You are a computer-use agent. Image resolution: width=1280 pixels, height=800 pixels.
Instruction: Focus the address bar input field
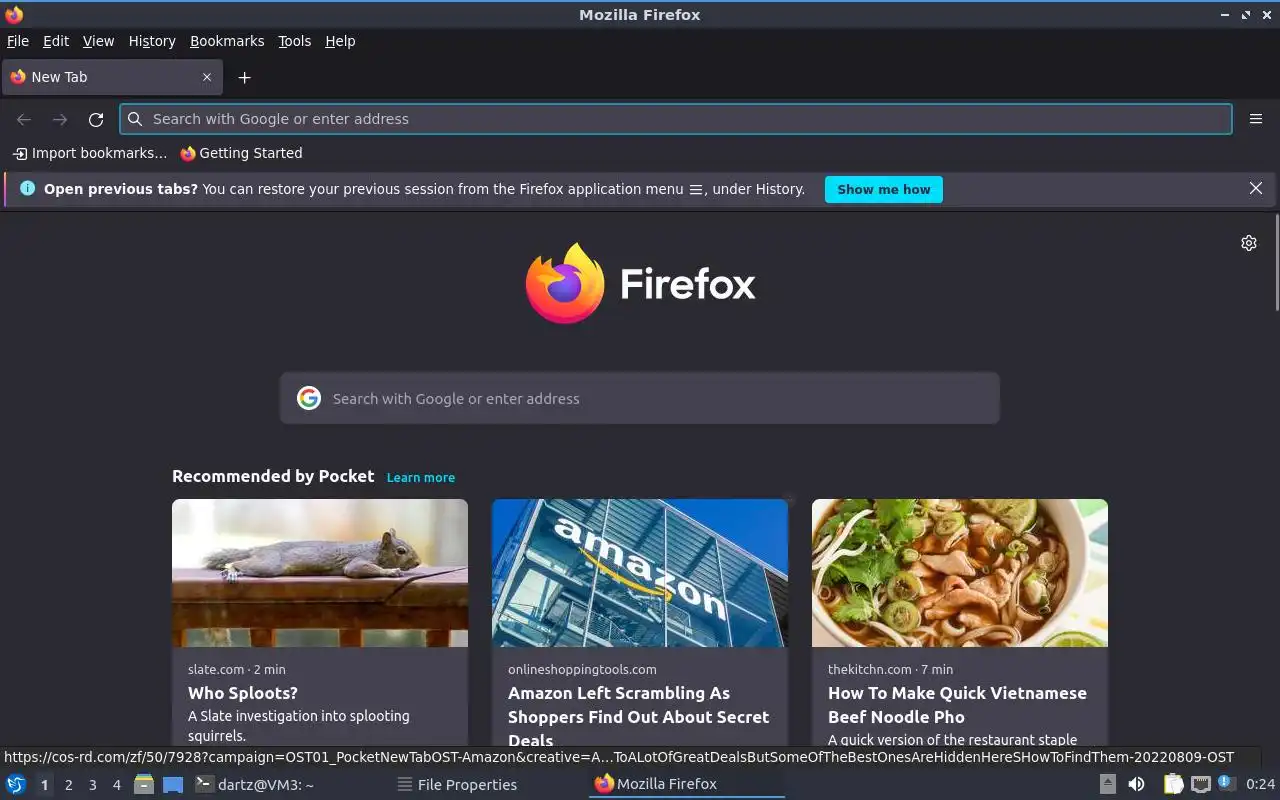point(676,119)
